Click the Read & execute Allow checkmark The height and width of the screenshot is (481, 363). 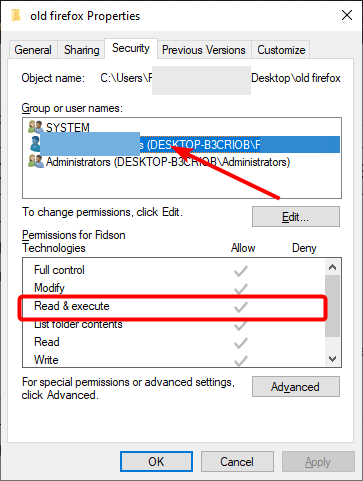[241, 307]
